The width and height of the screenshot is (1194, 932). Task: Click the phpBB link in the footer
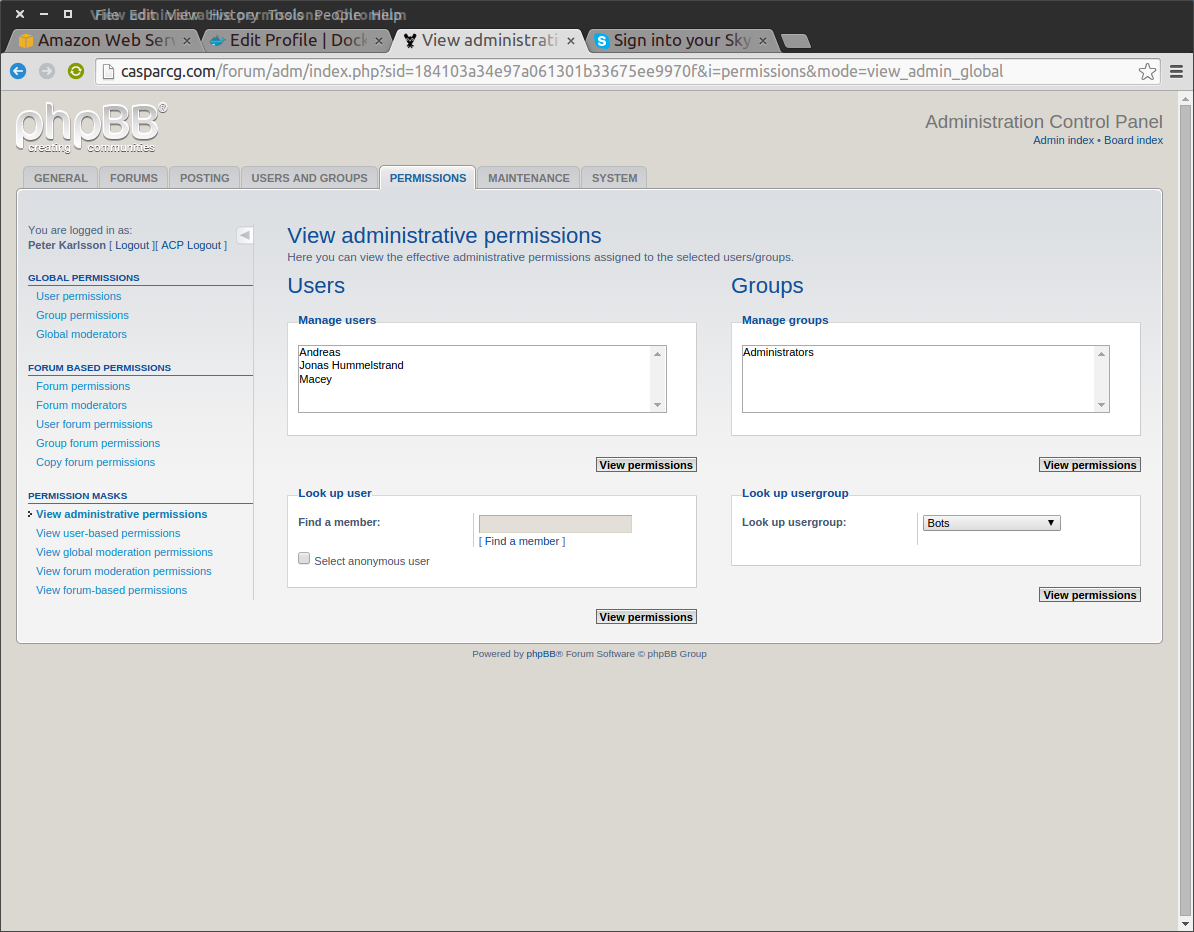pyautogui.click(x=541, y=654)
